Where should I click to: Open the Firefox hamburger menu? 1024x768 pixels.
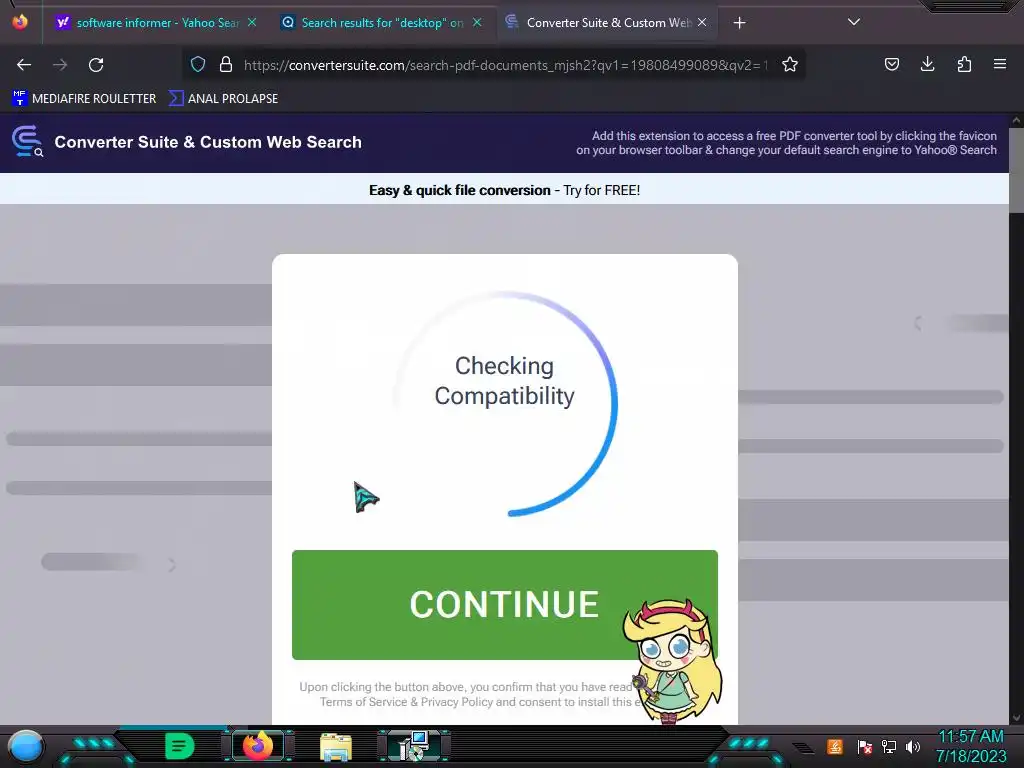click(x=1000, y=64)
